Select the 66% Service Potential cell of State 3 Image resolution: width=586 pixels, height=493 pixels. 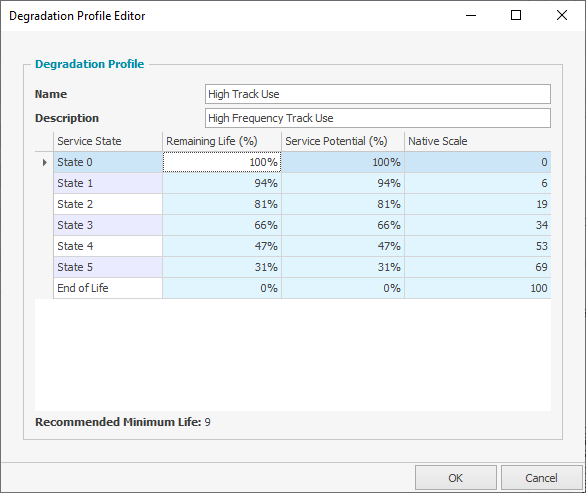tap(343, 225)
